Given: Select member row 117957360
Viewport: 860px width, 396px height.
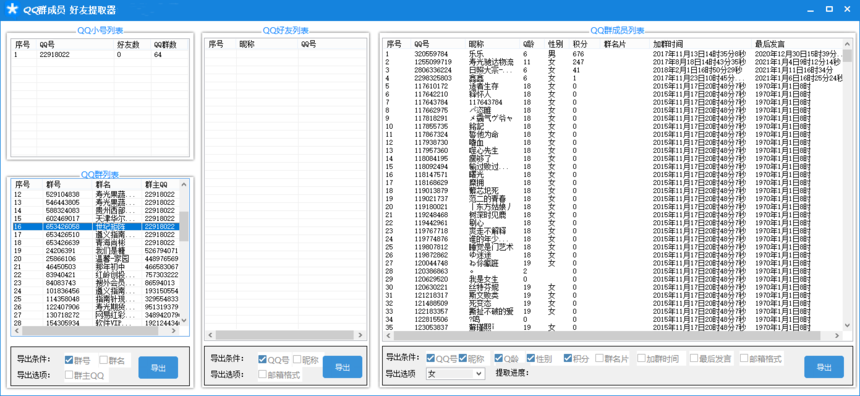Looking at the screenshot, I should [x=613, y=150].
